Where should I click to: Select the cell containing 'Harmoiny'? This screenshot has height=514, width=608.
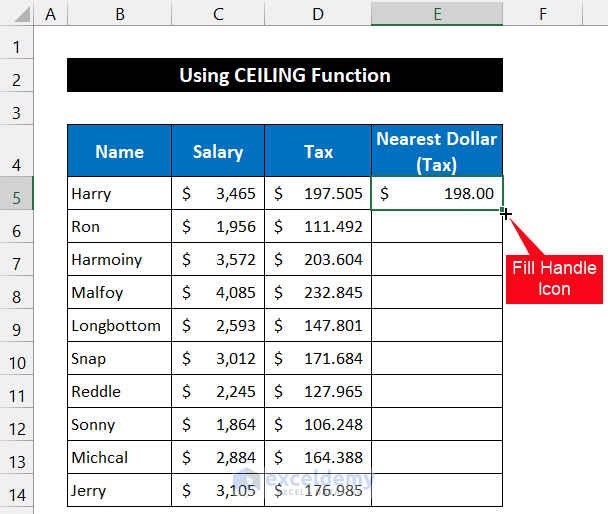pos(119,259)
